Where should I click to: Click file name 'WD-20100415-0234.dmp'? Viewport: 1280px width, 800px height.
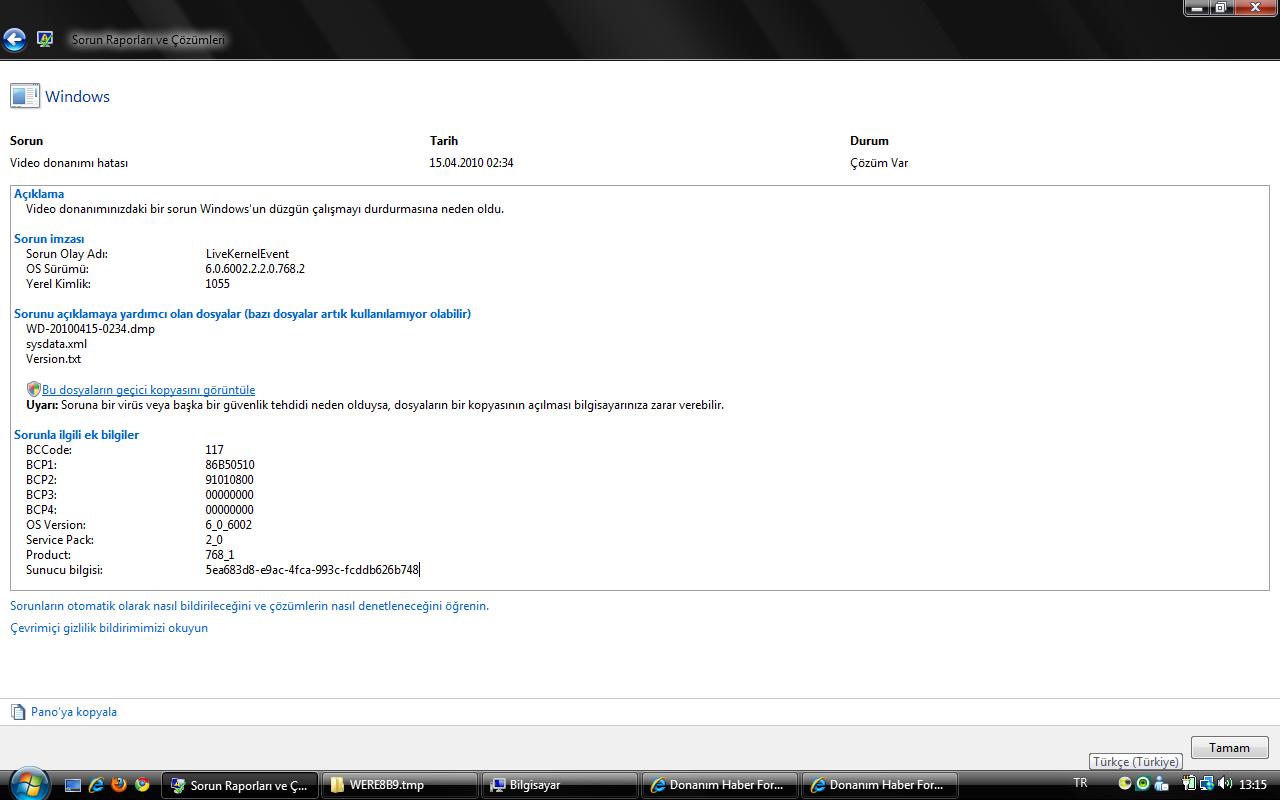coord(90,329)
